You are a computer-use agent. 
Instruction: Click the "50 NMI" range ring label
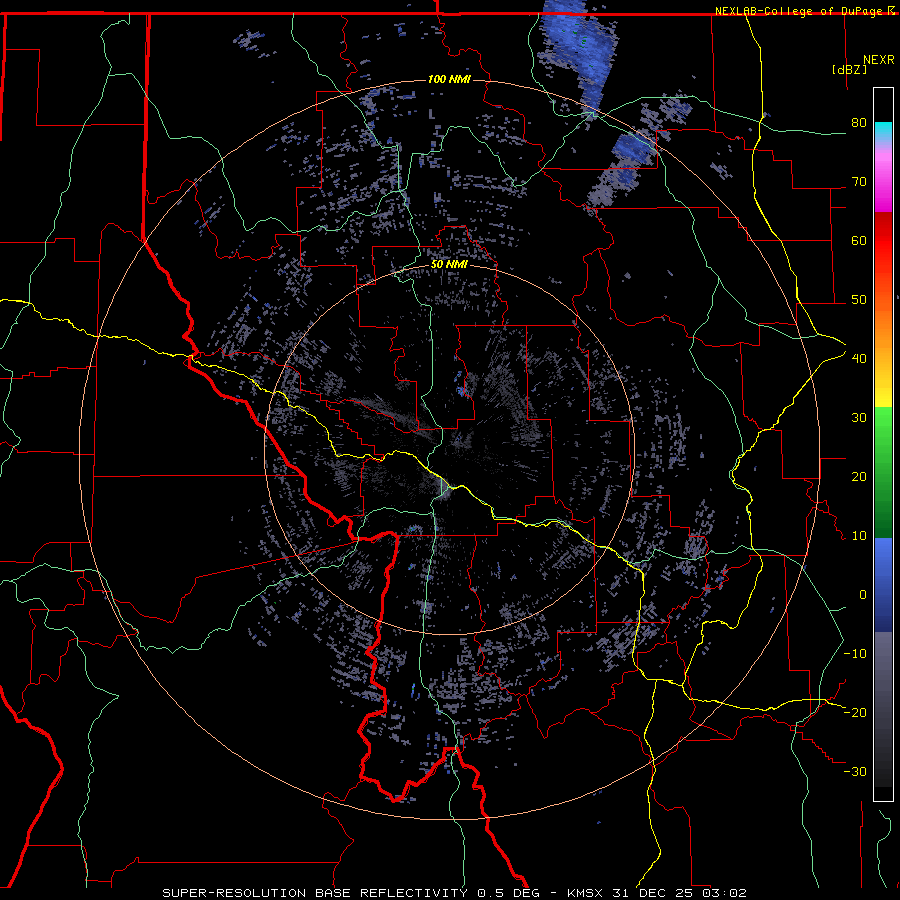click(x=449, y=265)
